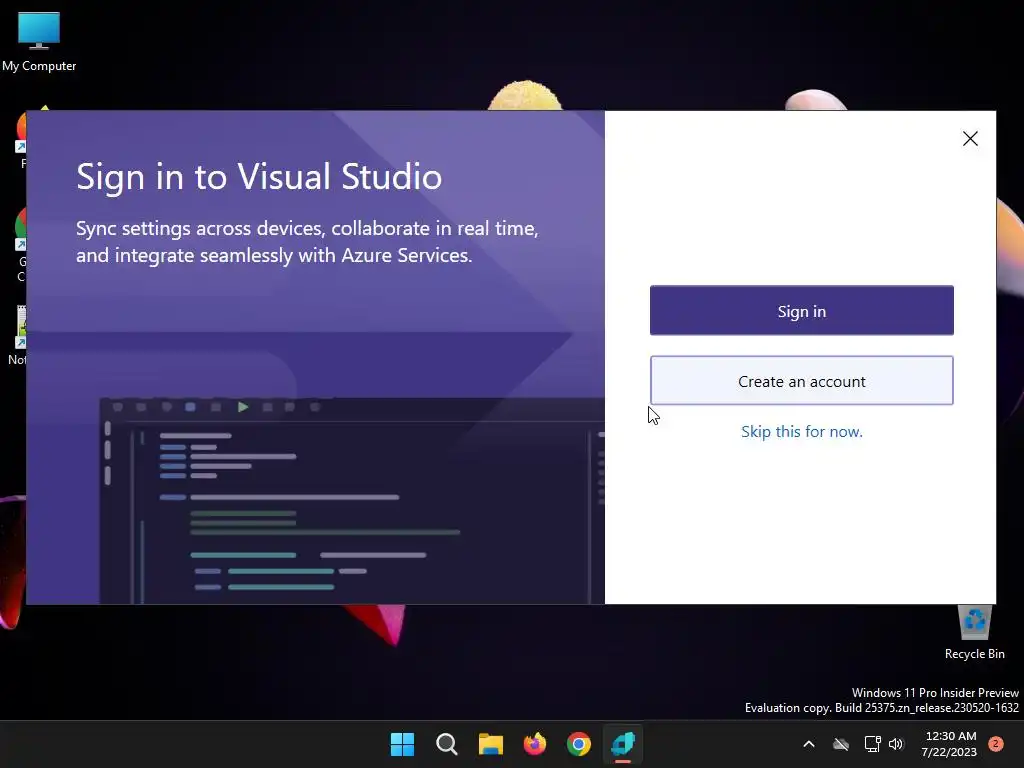Choose Create an account
Image resolution: width=1024 pixels, height=768 pixels.
[801, 381]
